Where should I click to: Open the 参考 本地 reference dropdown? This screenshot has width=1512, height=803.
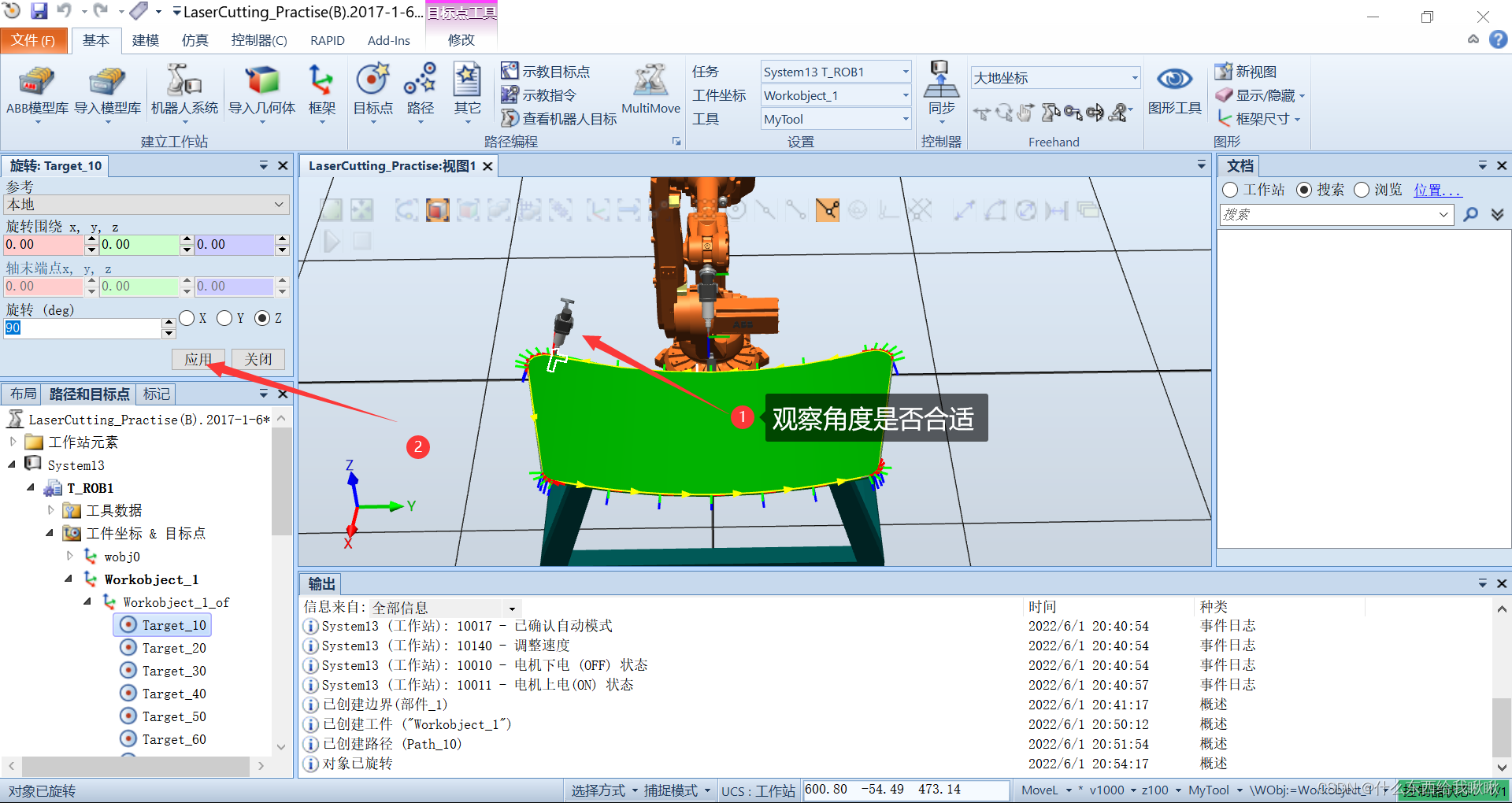146,205
